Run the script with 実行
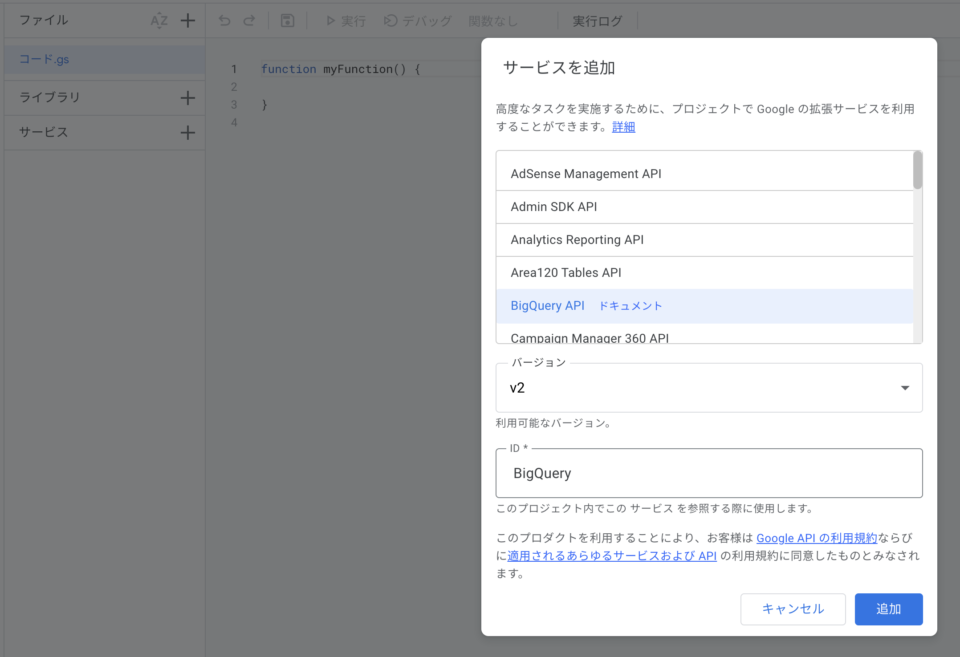This screenshot has width=960, height=657. [343, 20]
